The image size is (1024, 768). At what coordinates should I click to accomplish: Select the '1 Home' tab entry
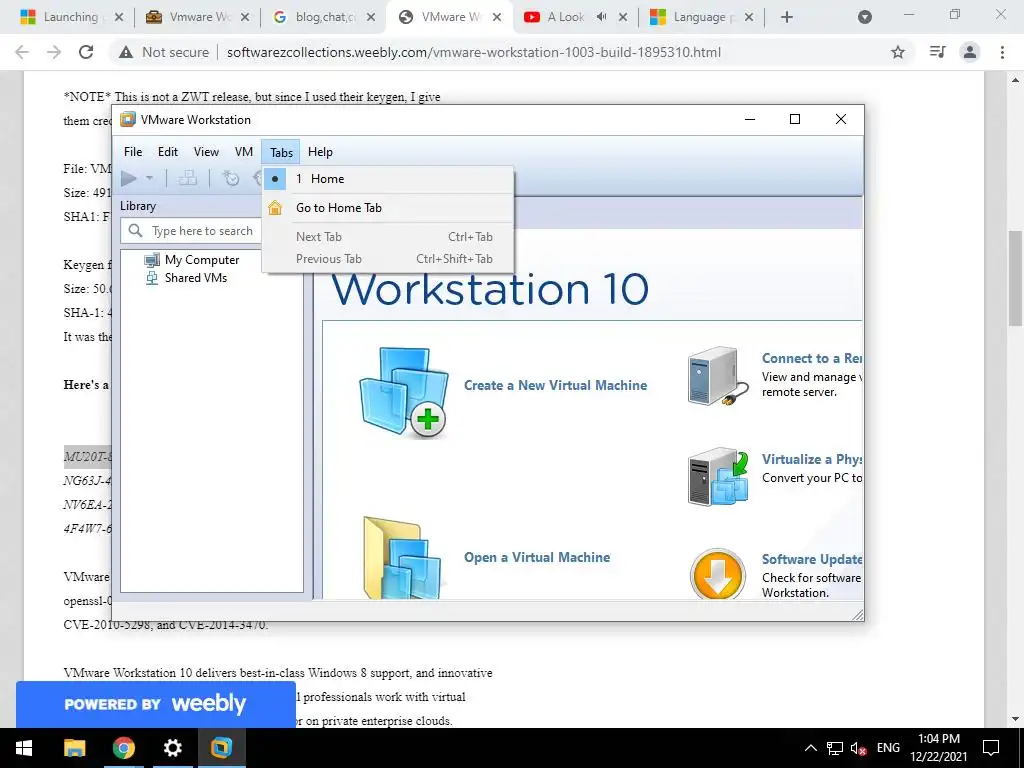(388, 179)
